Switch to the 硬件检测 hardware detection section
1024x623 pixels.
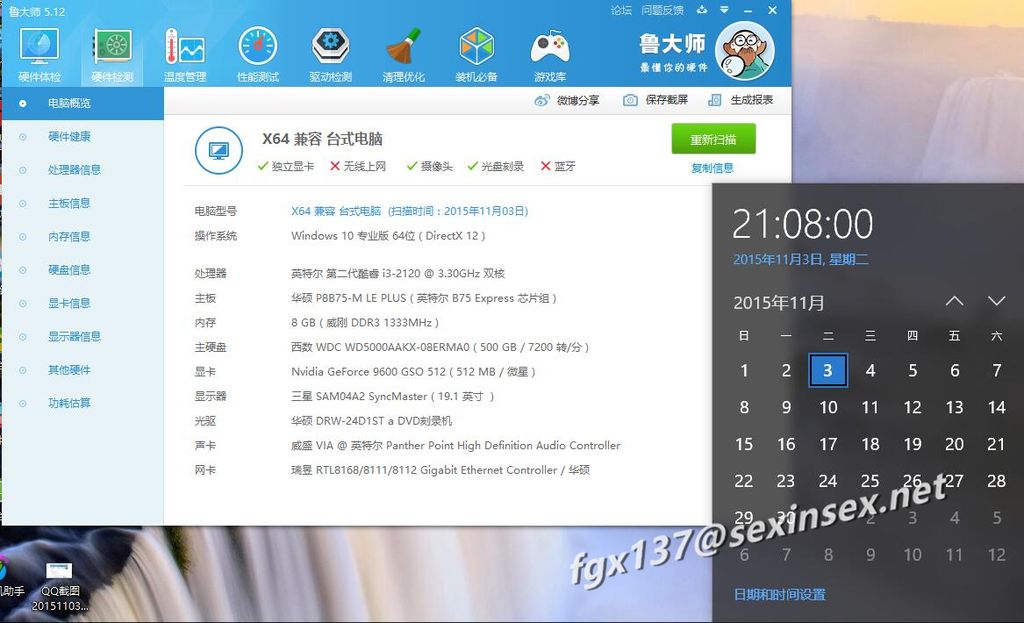(x=112, y=56)
